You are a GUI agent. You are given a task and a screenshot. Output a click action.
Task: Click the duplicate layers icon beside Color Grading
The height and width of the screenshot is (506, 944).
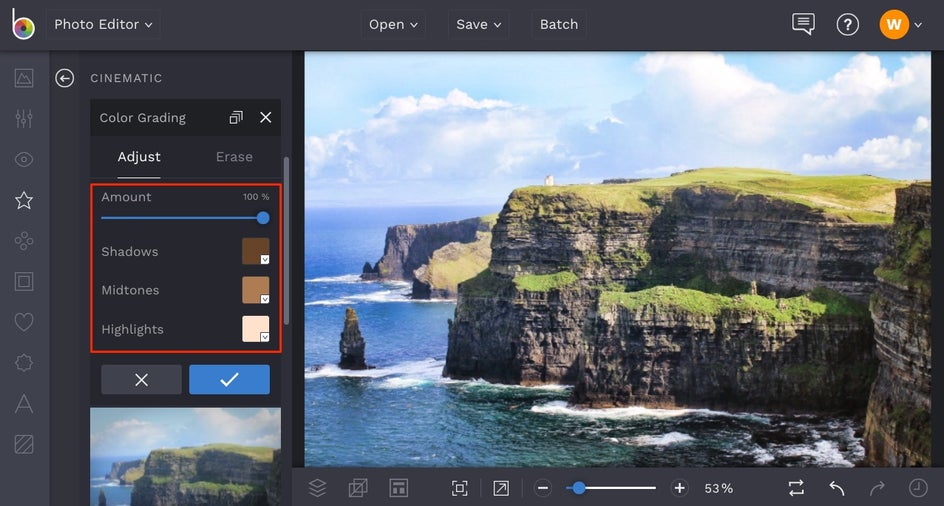tap(236, 117)
